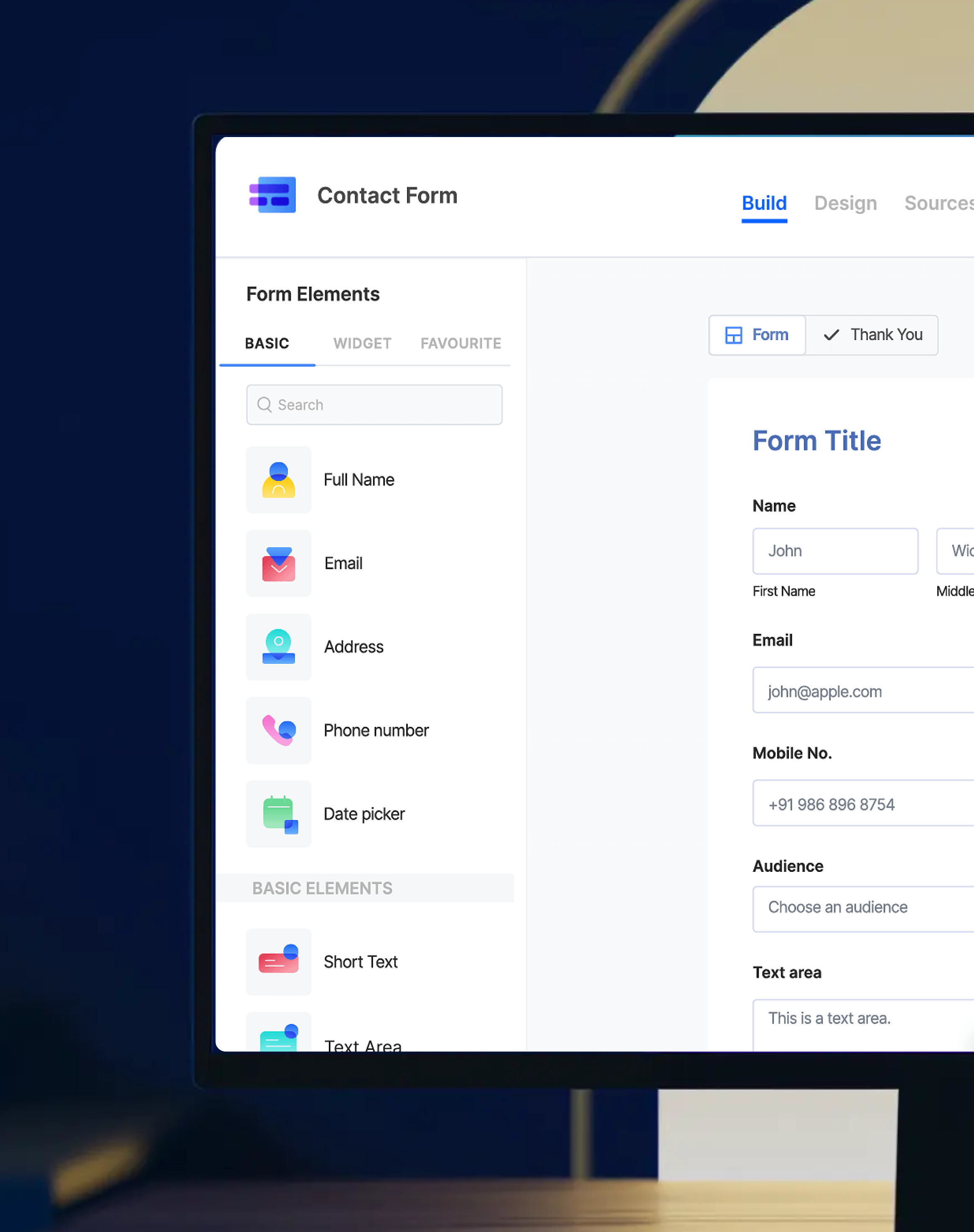Image resolution: width=974 pixels, height=1232 pixels.
Task: Click the Email input john@apple.com
Action: [863, 690]
